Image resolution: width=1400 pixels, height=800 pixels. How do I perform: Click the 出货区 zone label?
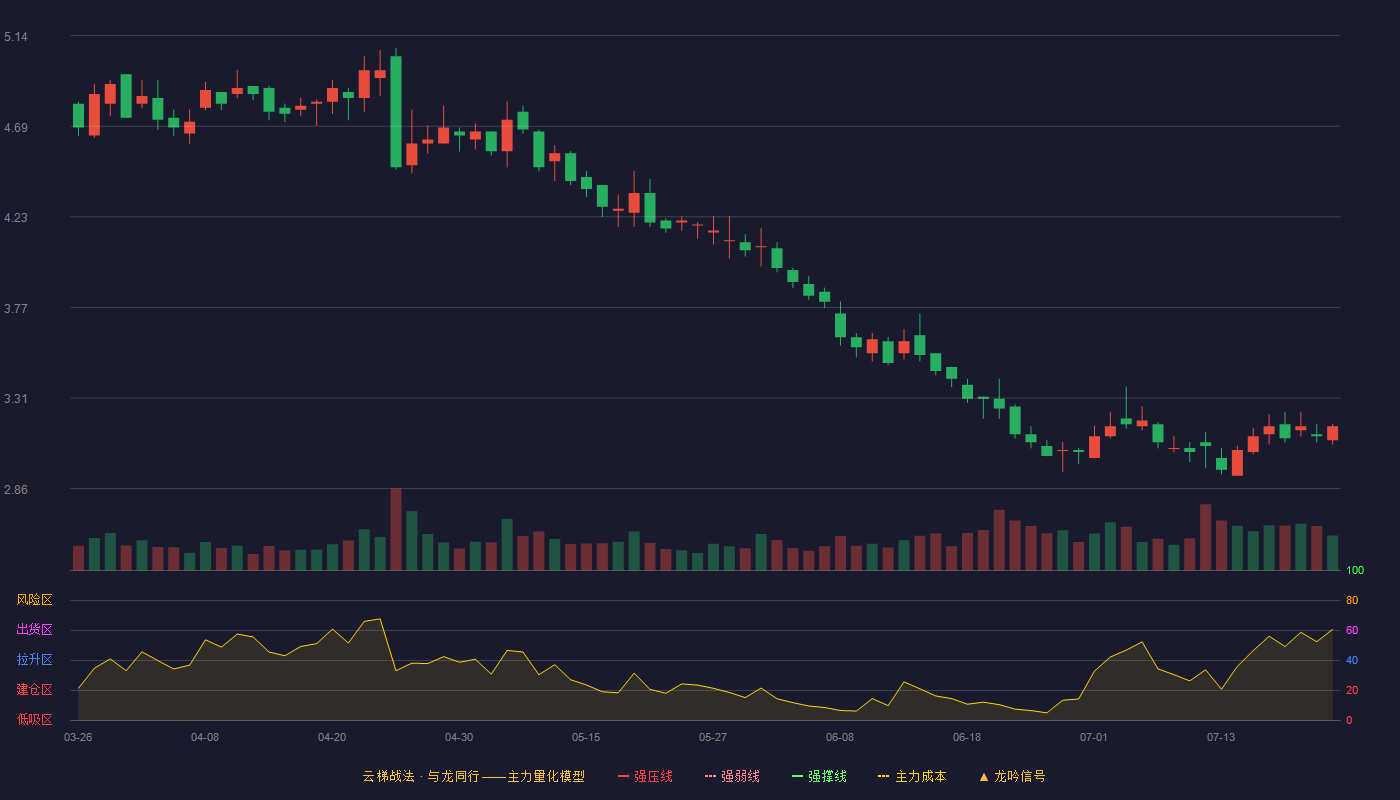tap(35, 630)
